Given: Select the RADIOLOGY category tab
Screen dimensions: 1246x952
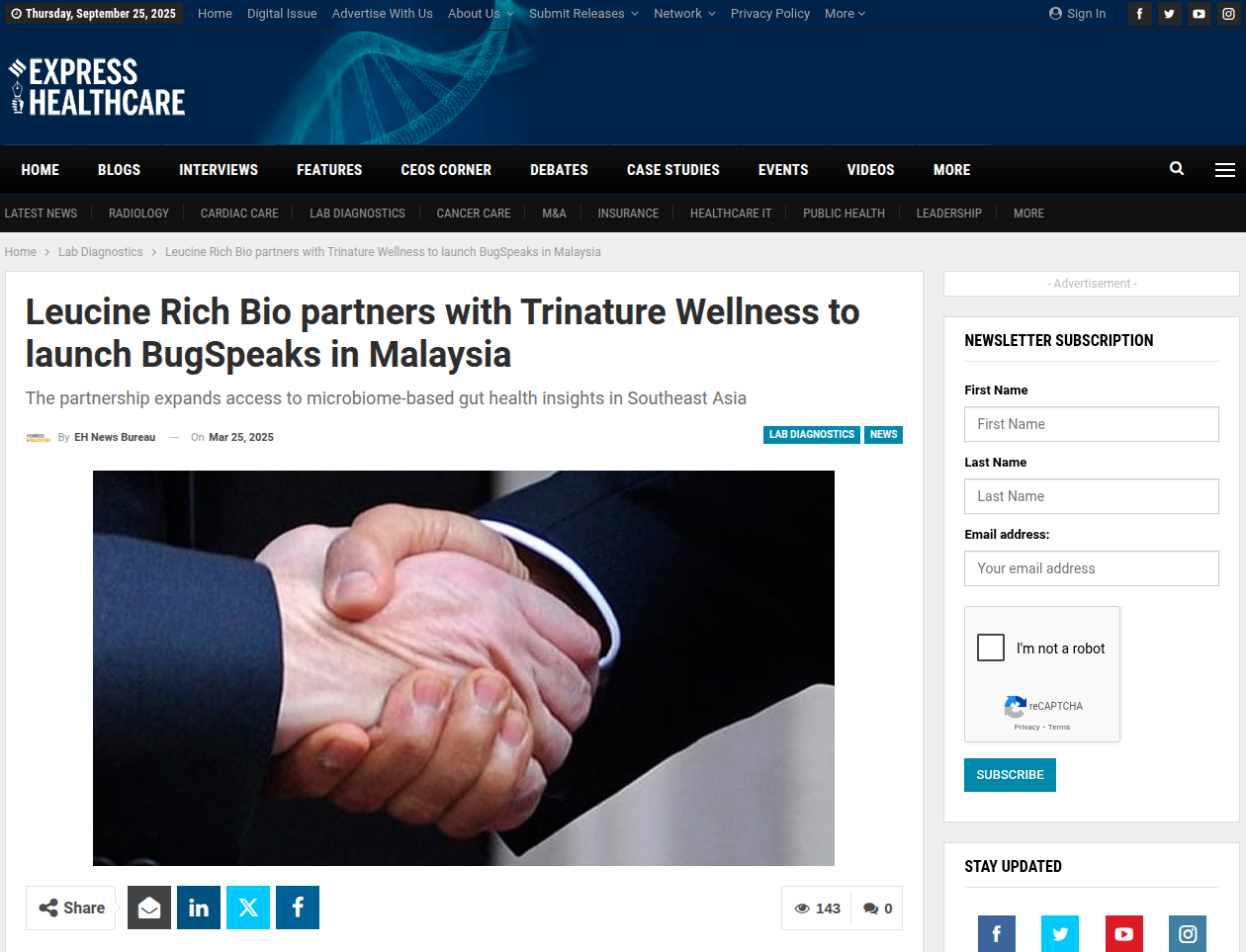Looking at the screenshot, I should point(138,214).
